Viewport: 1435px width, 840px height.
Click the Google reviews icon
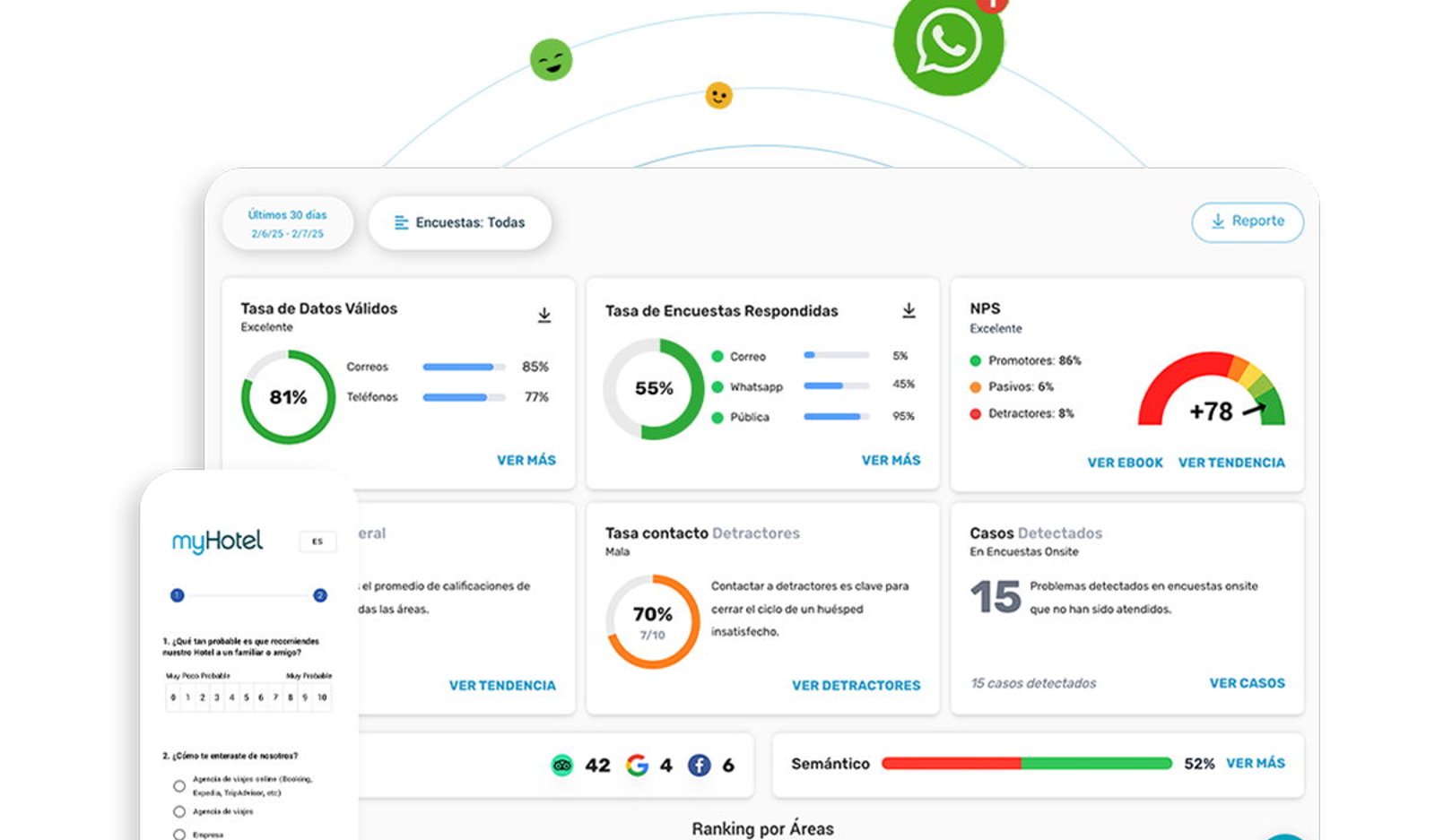point(637,765)
